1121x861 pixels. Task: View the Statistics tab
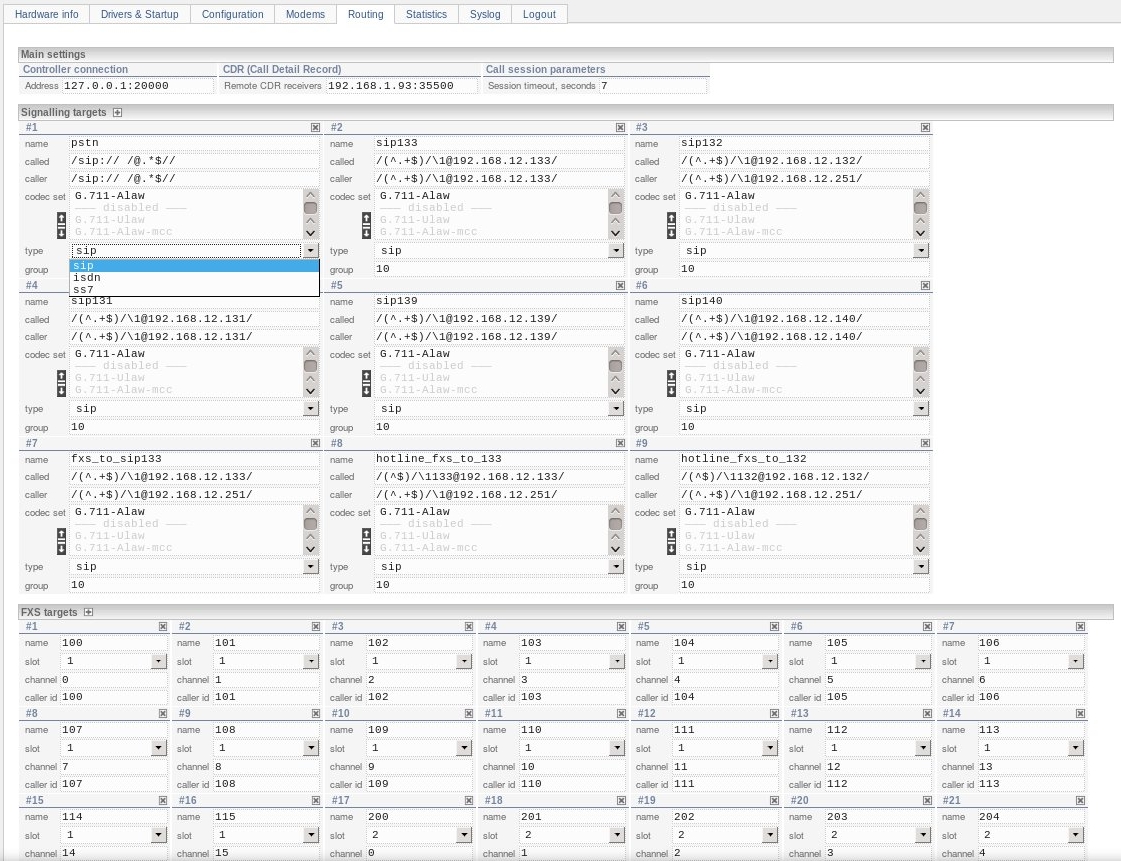[426, 14]
